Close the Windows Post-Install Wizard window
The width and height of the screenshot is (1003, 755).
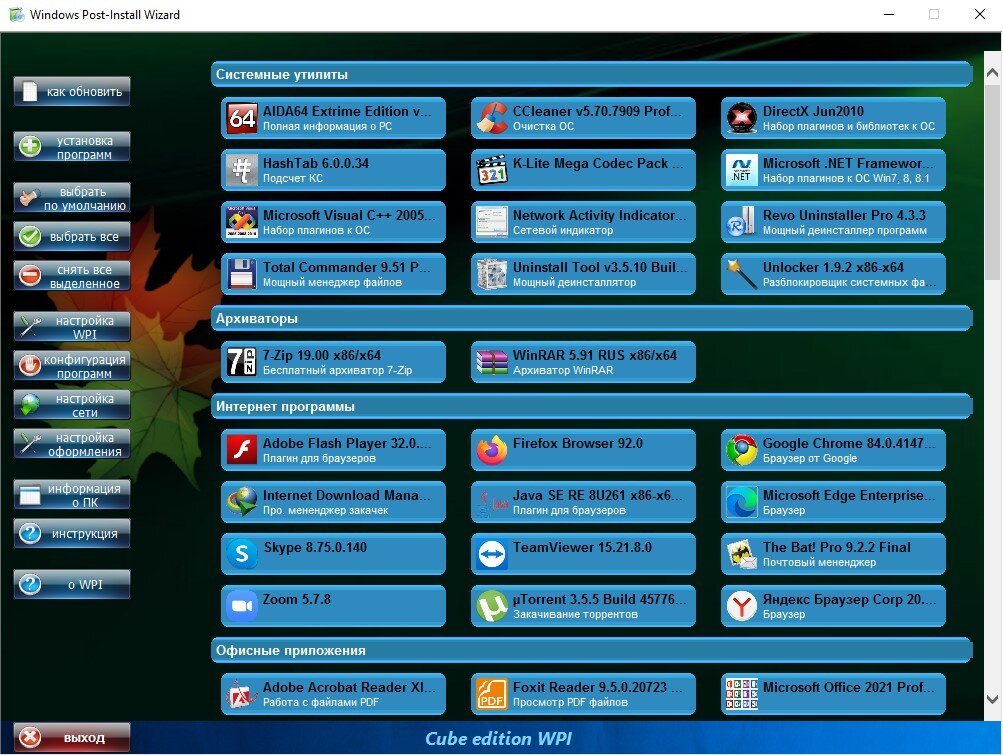979,14
